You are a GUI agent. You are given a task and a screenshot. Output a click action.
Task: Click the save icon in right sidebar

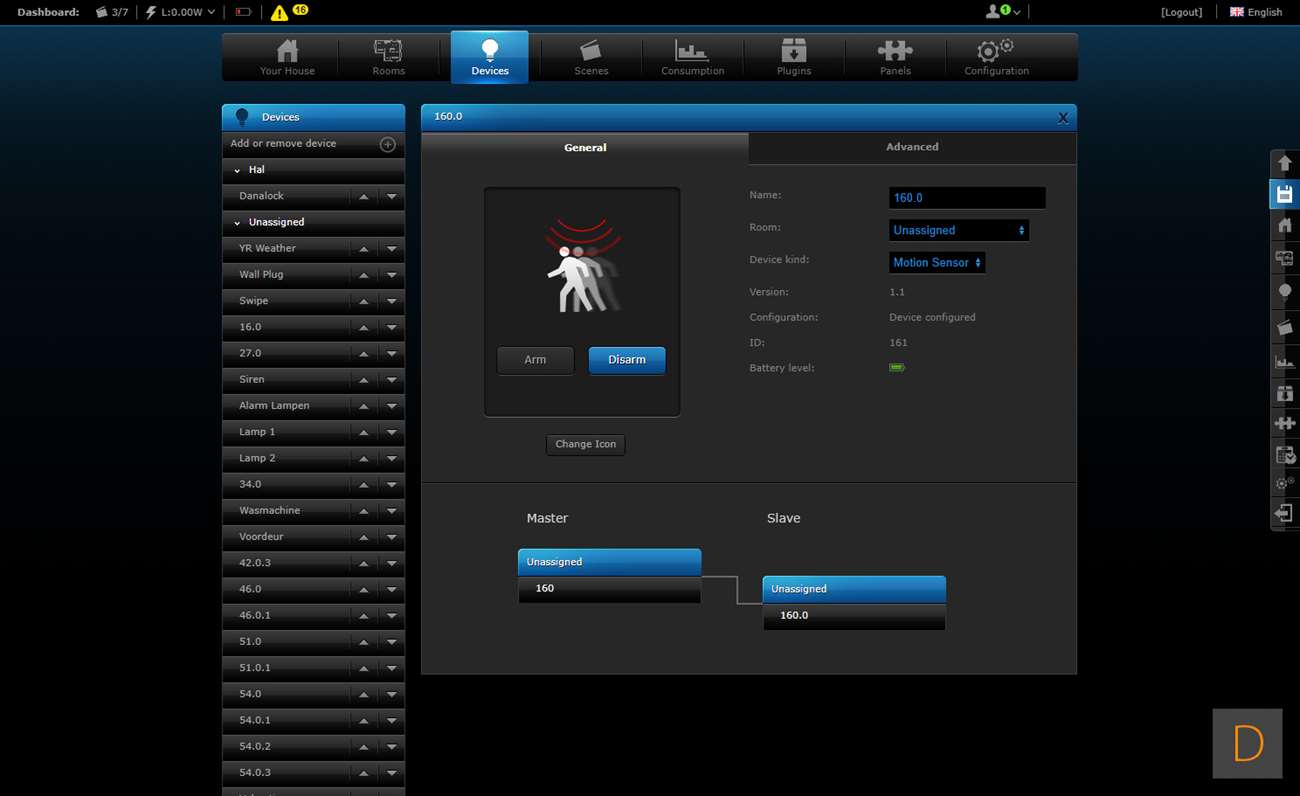(x=1285, y=194)
